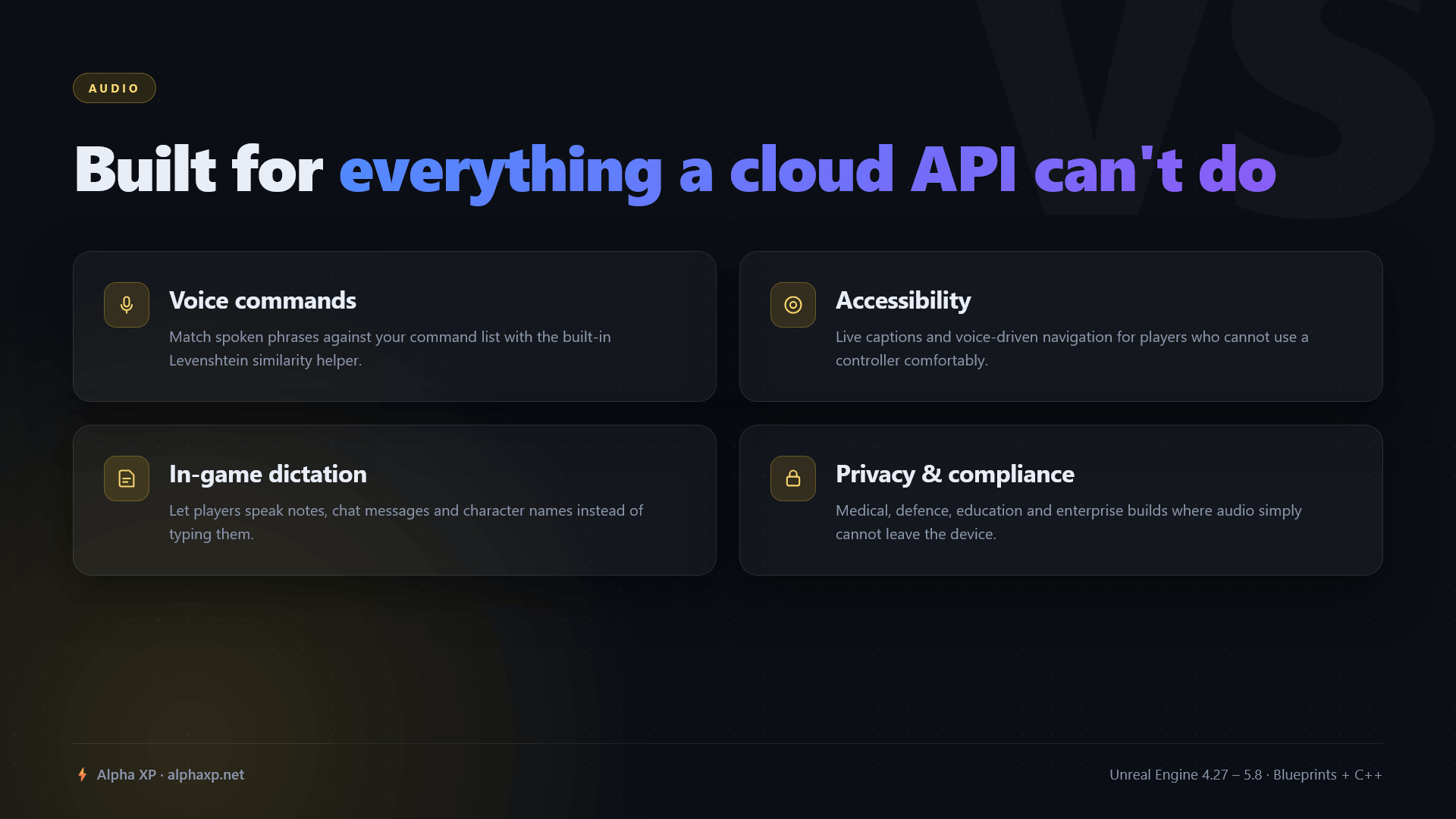Click the AUDIO badge pill

click(x=115, y=88)
